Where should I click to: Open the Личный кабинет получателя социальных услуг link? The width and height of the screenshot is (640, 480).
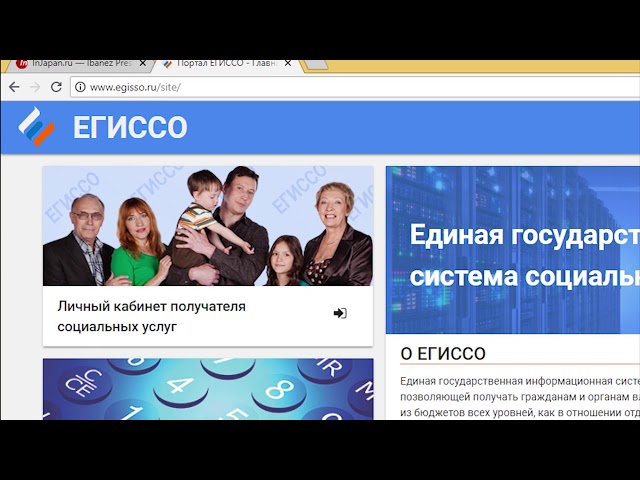point(151,316)
